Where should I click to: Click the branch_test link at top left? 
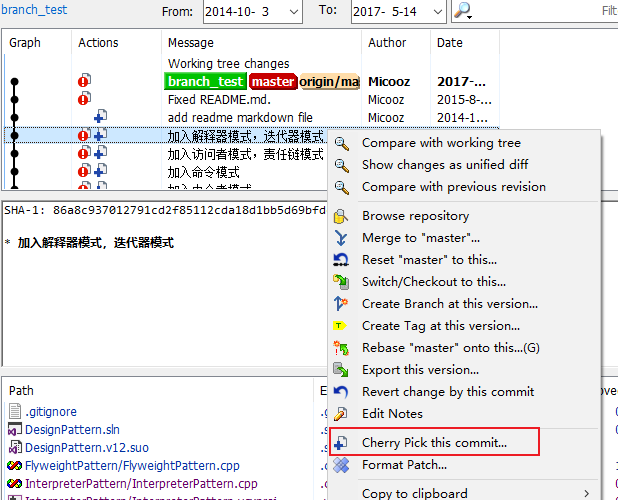pyautogui.click(x=34, y=9)
